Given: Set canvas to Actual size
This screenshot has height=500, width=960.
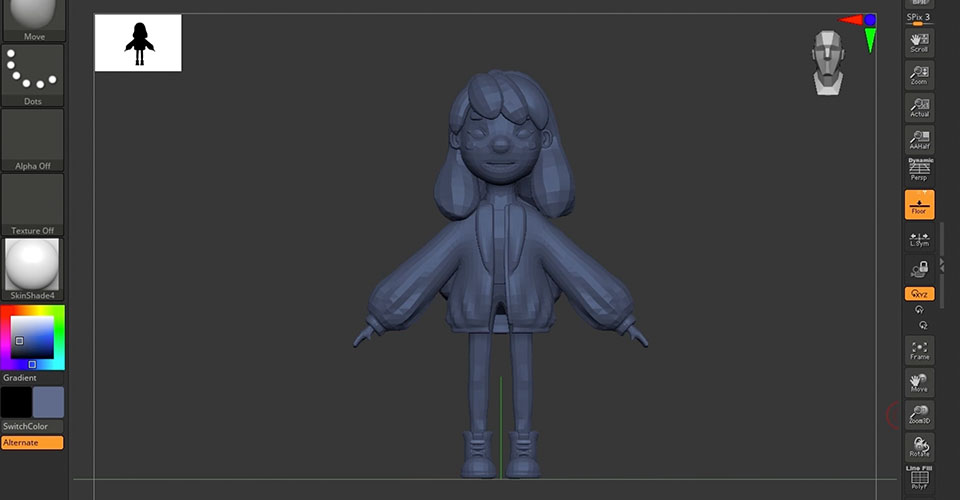Looking at the screenshot, I should pyautogui.click(x=920, y=108).
